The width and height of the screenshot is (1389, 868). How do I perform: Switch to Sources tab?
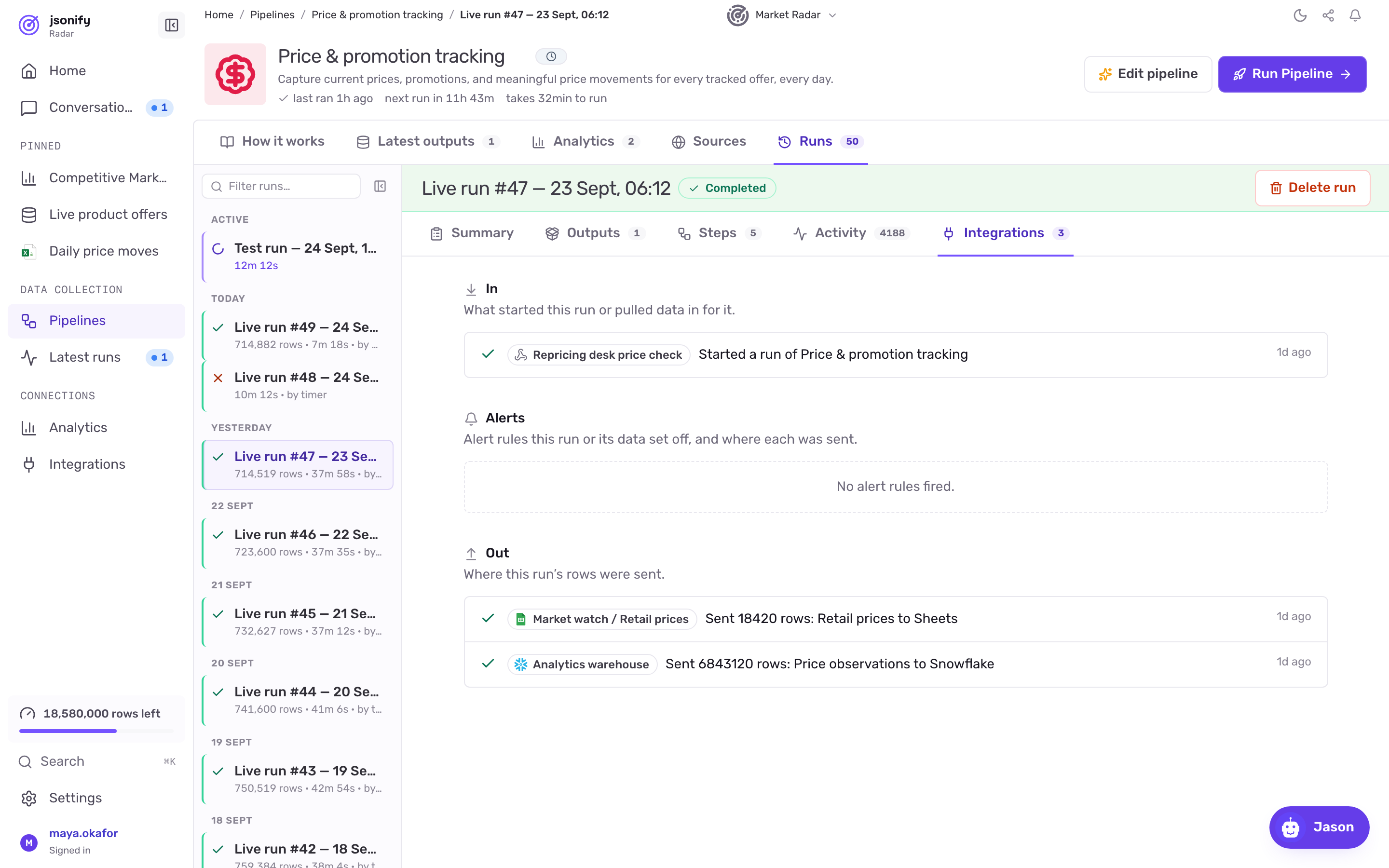(709, 141)
